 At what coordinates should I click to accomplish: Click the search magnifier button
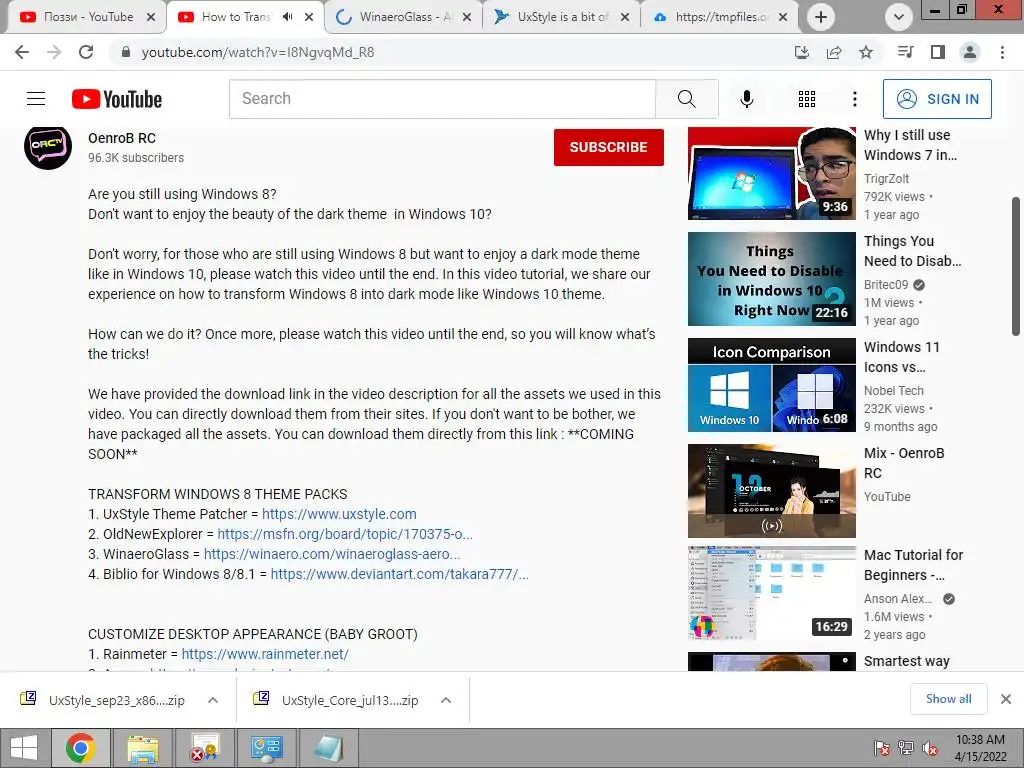[x=686, y=99]
